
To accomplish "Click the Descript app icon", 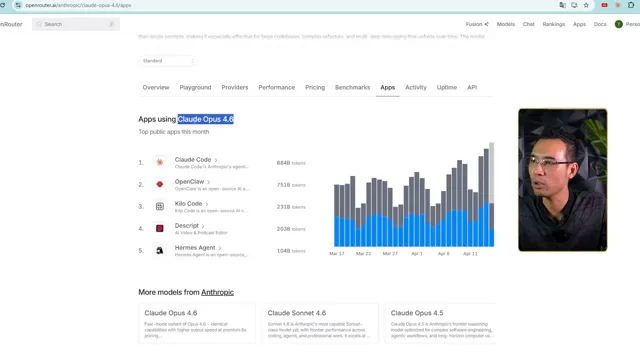I will coord(160,229).
